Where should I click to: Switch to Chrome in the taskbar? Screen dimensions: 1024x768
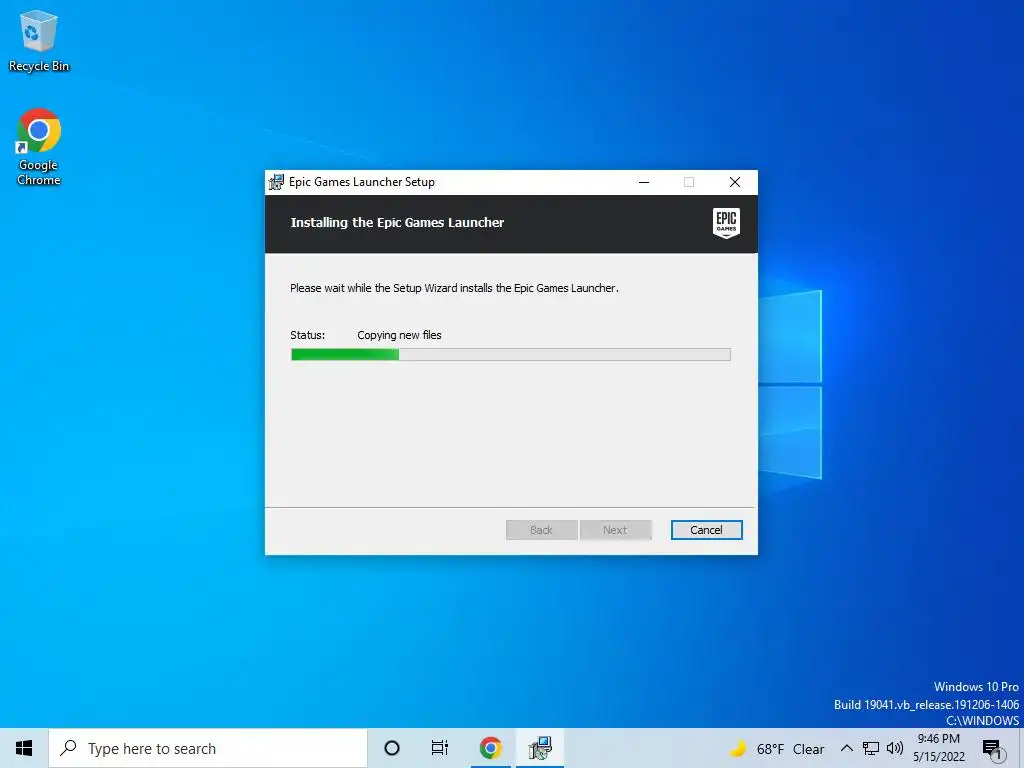pyautogui.click(x=490, y=748)
